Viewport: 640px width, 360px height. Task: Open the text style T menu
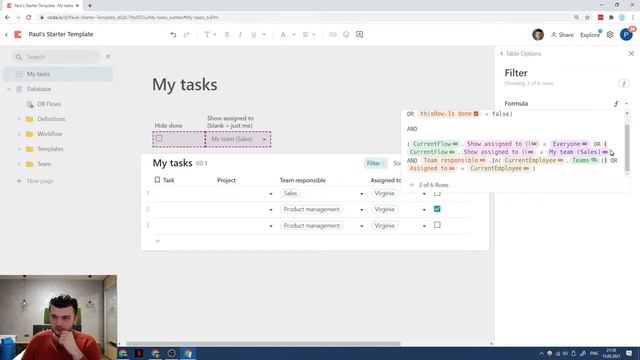point(209,35)
